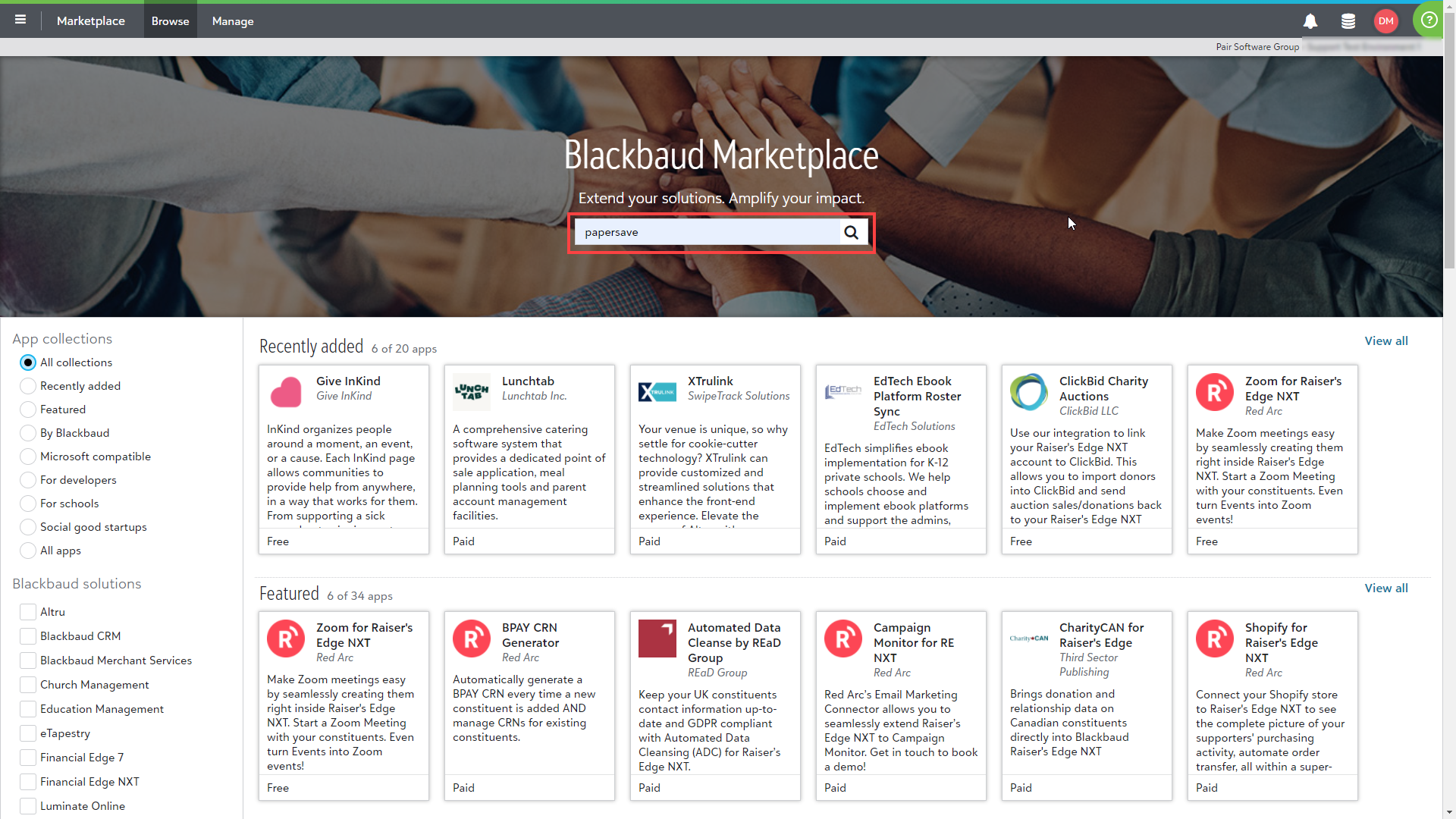Enable the Altru solution checkbox
Image resolution: width=1456 pixels, height=819 pixels.
28,612
